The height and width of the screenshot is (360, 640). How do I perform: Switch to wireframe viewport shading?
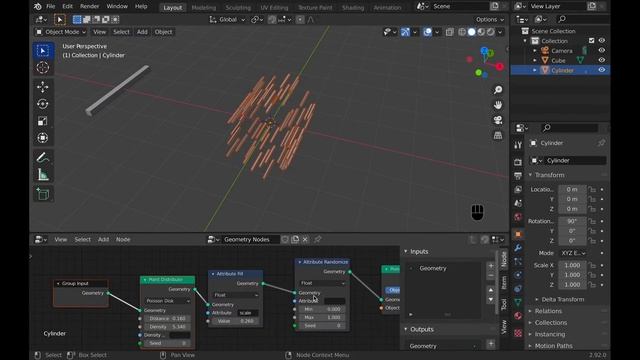click(462, 32)
